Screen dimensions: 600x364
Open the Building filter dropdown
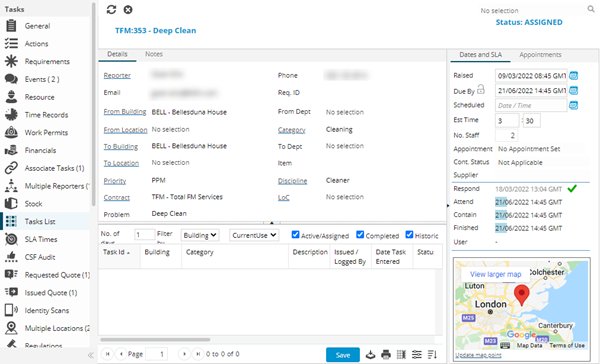(200, 235)
